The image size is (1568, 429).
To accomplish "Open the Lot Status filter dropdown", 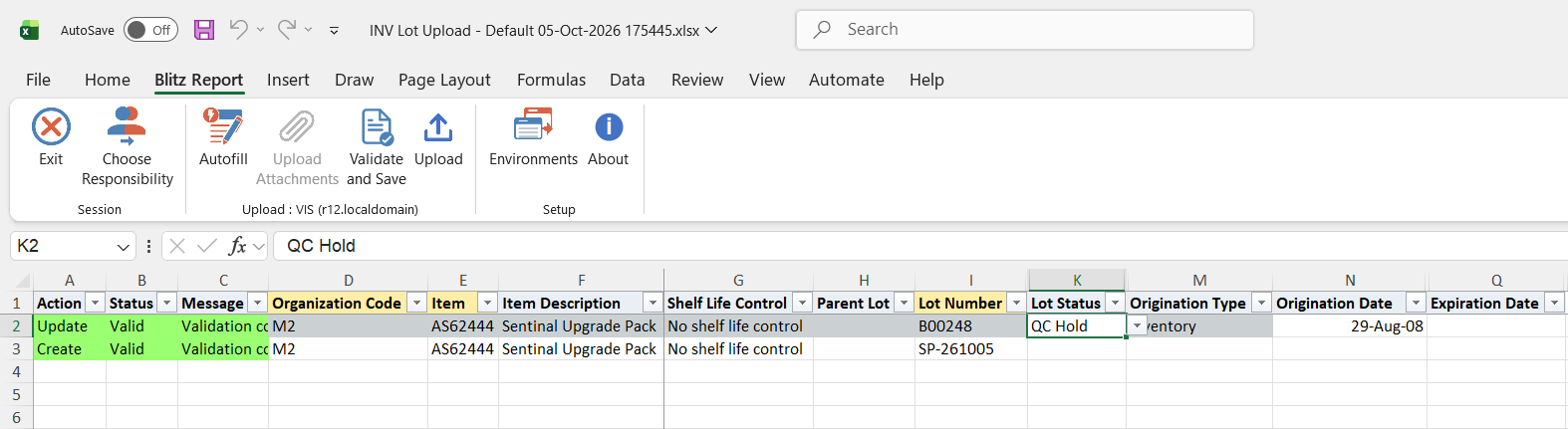I will click(1115, 303).
